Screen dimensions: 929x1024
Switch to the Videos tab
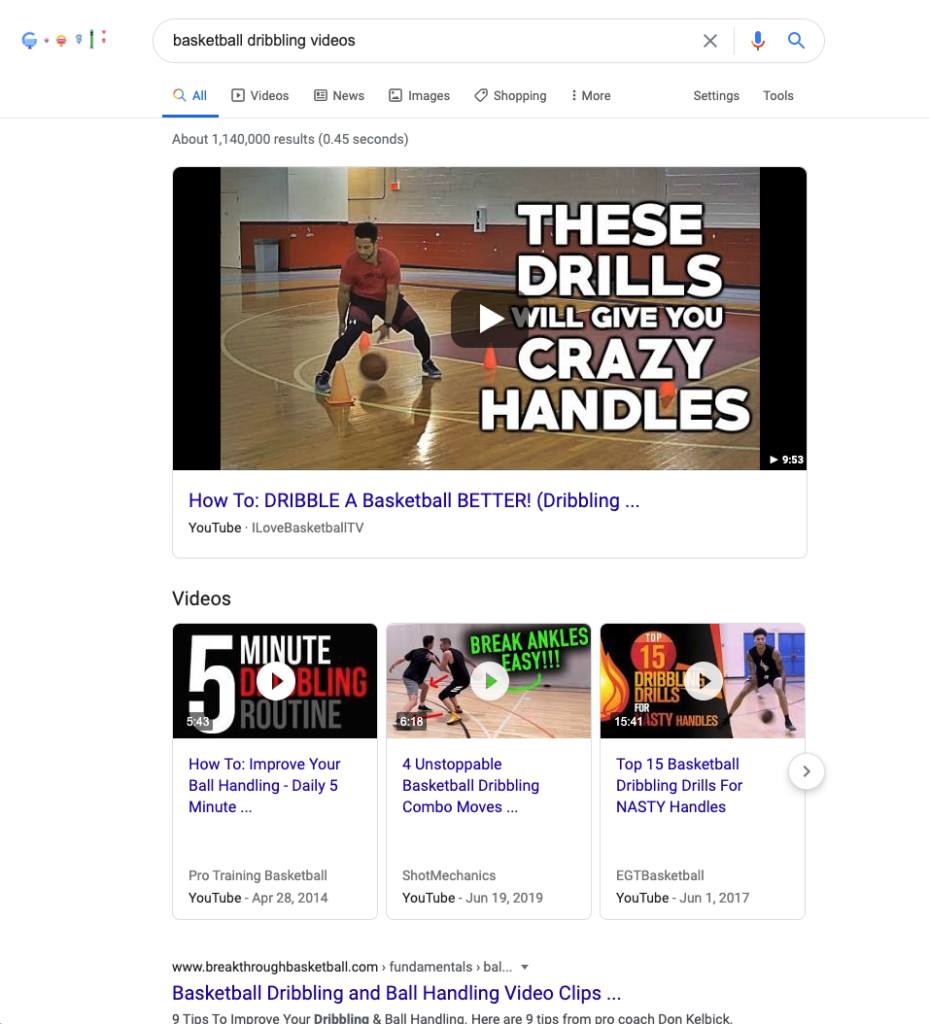click(260, 96)
